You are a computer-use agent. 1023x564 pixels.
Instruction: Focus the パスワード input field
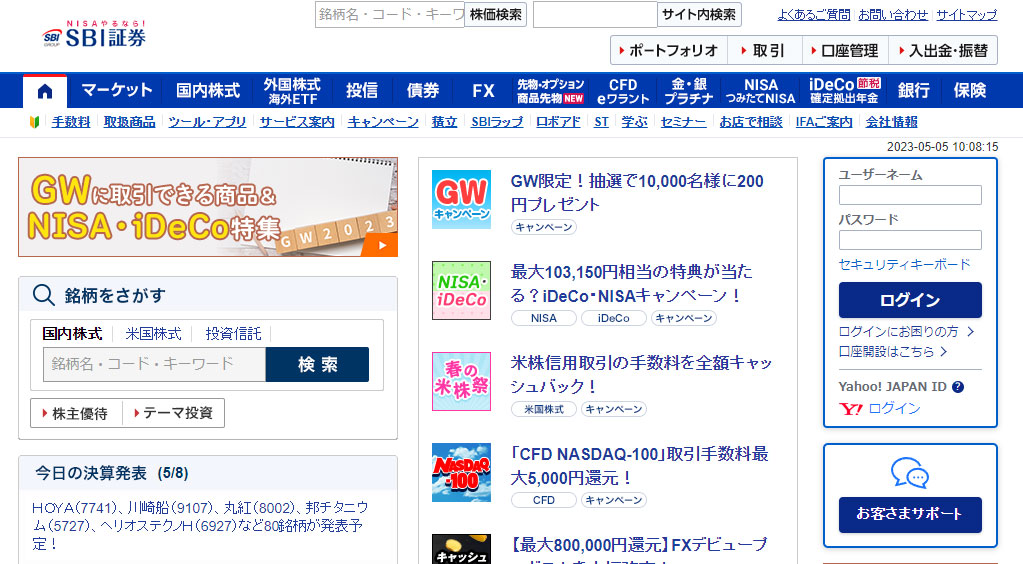910,240
